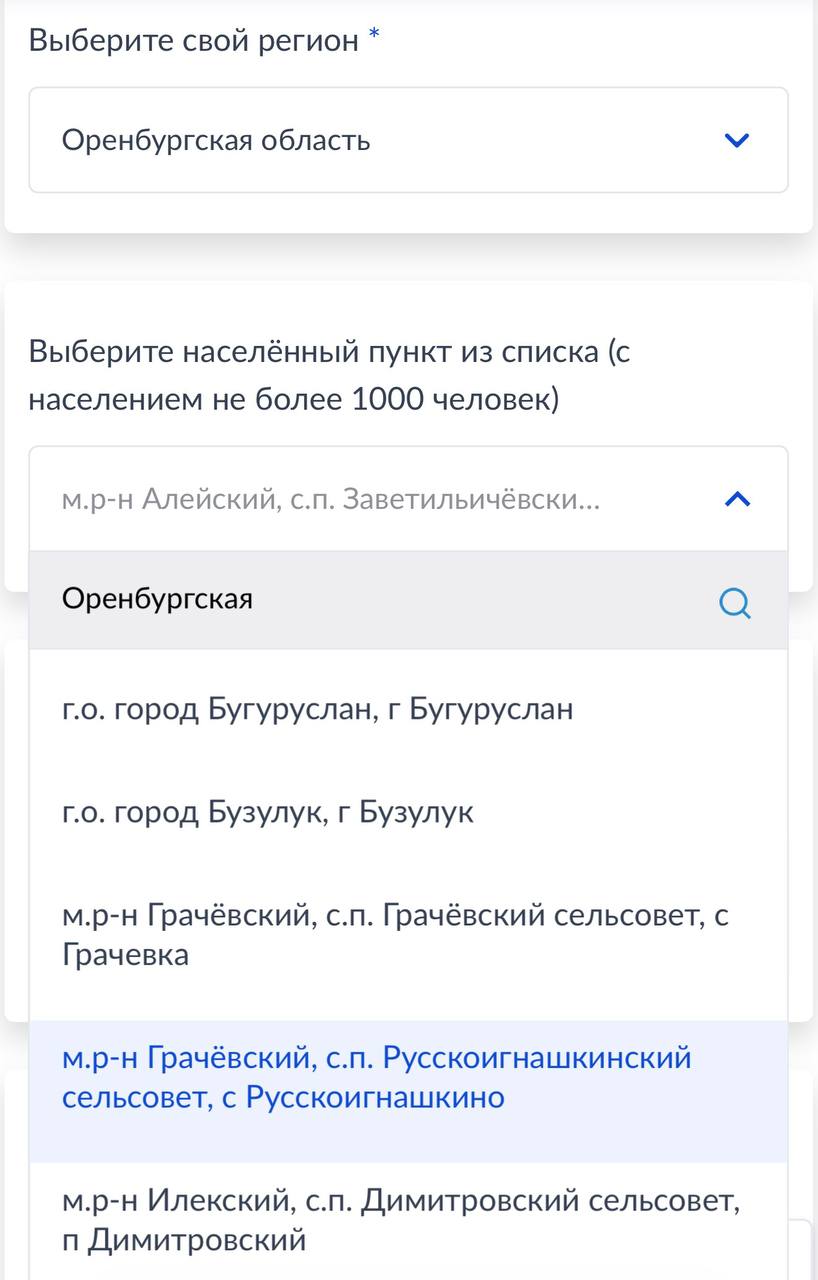Pick Грачёвский сельсовет, с Грачевка option

(395, 934)
